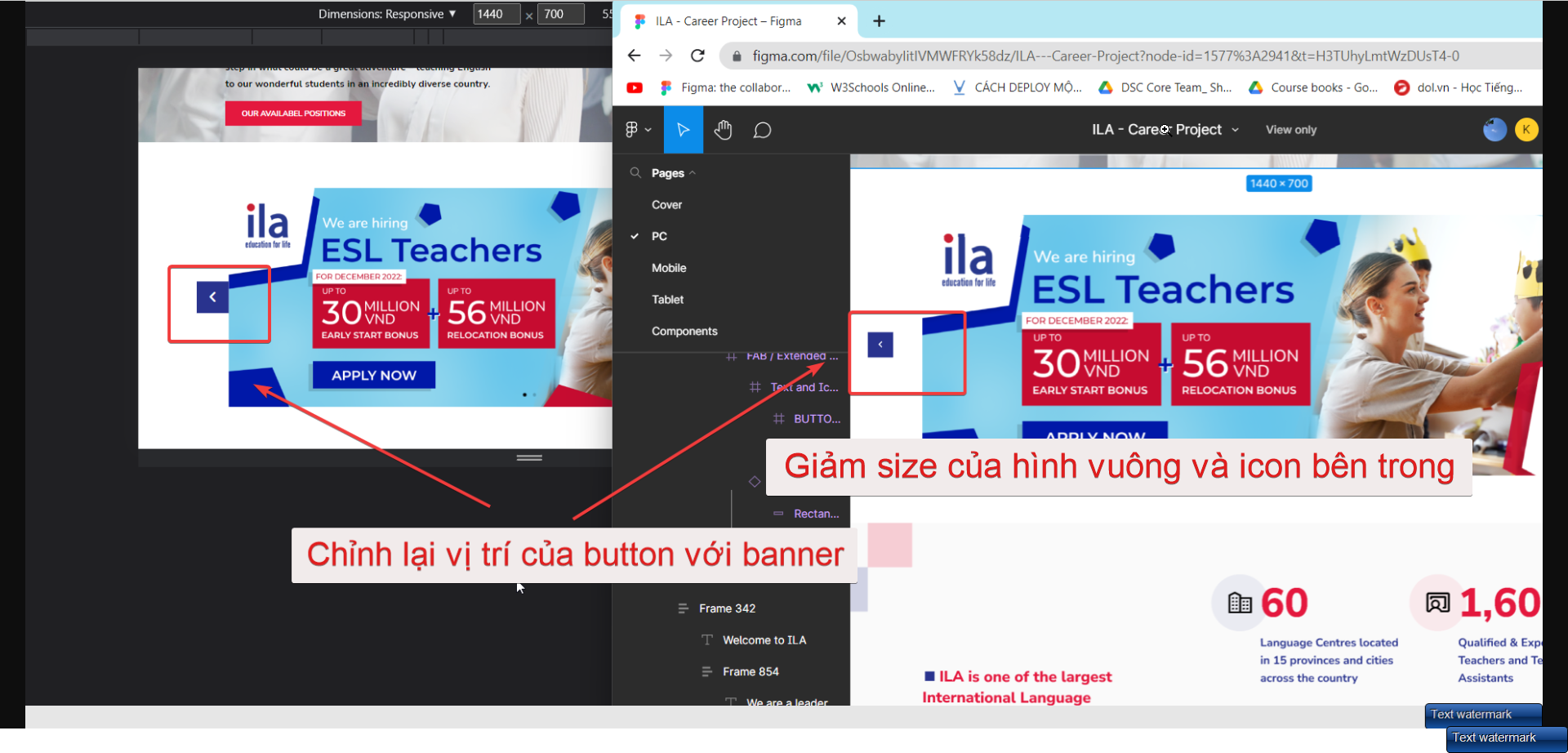Image resolution: width=1568 pixels, height=753 pixels.
Task: Click the teacher icon beside 1,60
Action: click(x=1437, y=603)
